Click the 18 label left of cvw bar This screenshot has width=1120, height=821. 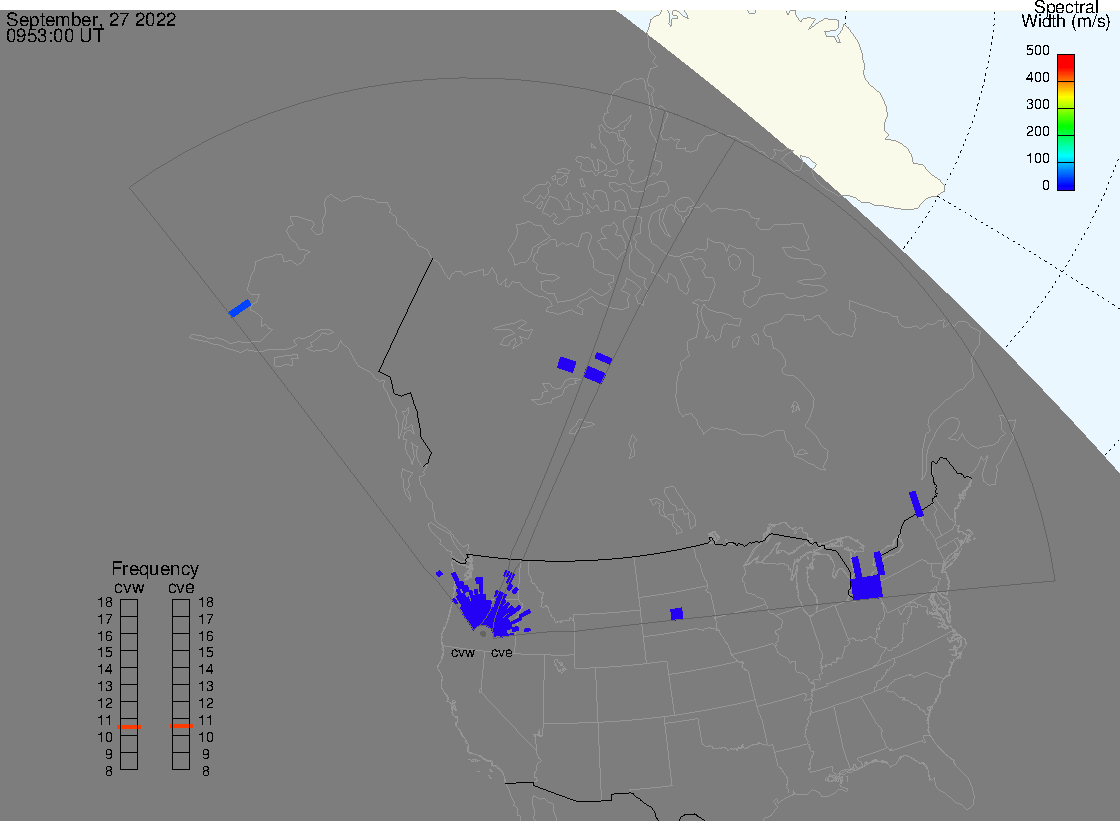click(105, 602)
